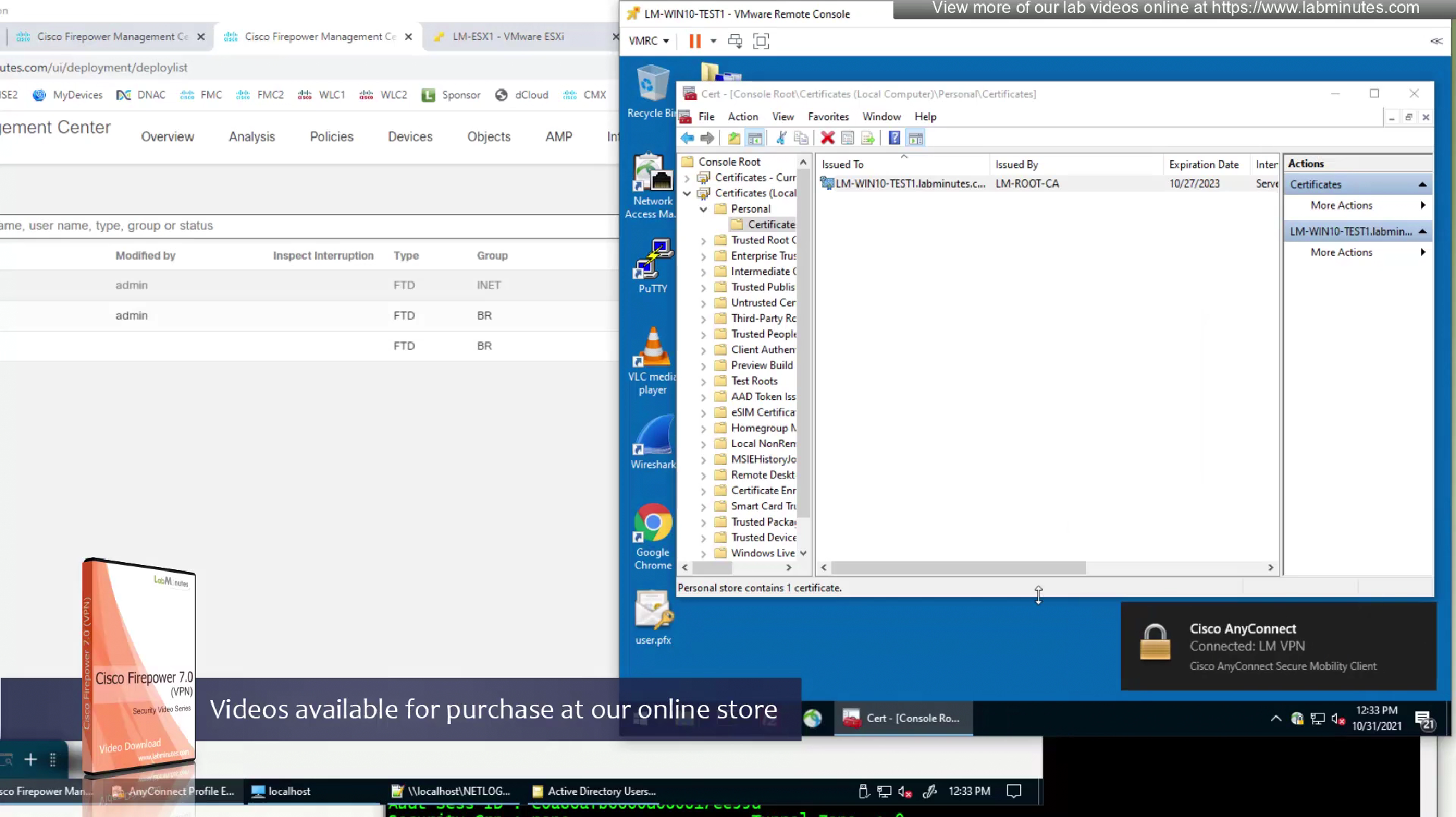1456x817 pixels.
Task: Expand the Trusted Root folder node
Action: tap(703, 241)
